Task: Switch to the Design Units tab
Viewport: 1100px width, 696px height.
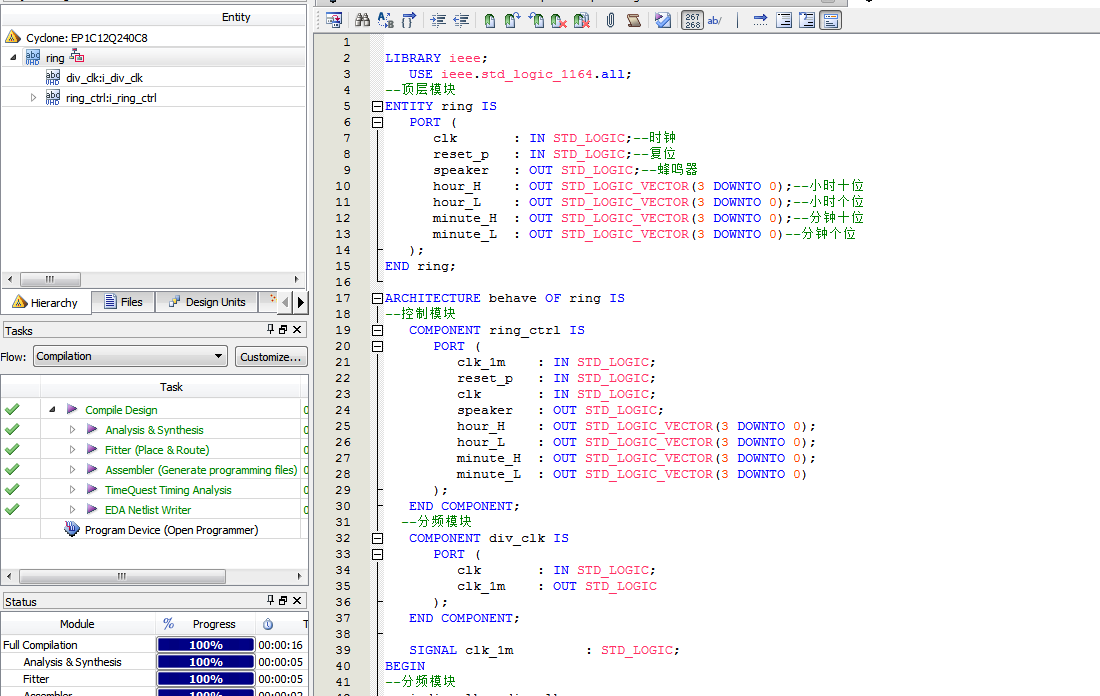Action: pyautogui.click(x=206, y=302)
